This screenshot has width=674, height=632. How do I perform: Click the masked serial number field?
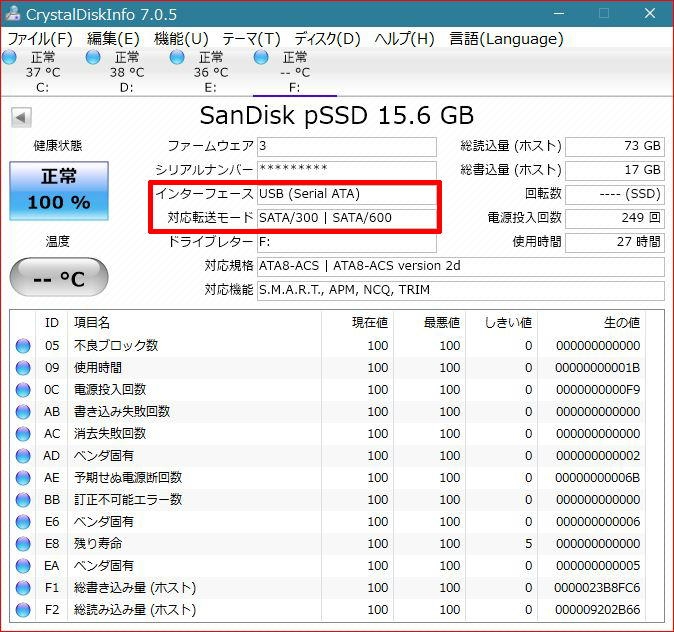(x=346, y=170)
